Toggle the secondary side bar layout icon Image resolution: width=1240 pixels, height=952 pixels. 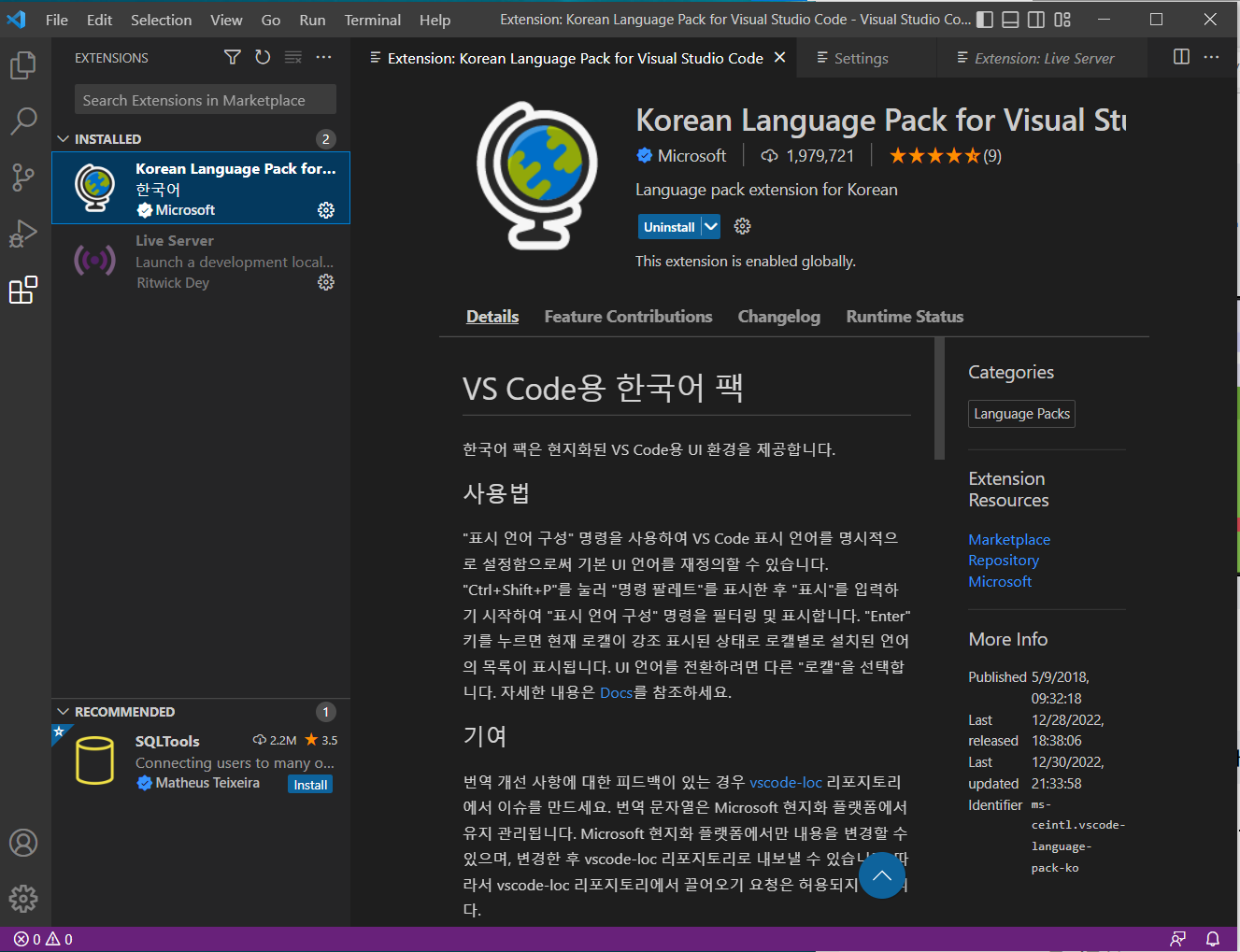[1036, 20]
